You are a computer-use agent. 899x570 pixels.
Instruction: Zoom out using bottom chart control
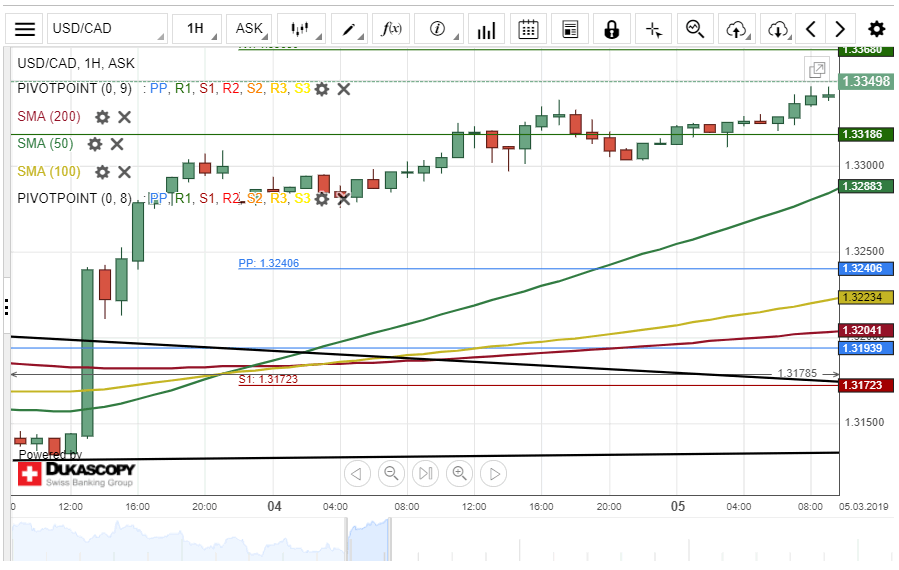coord(391,473)
